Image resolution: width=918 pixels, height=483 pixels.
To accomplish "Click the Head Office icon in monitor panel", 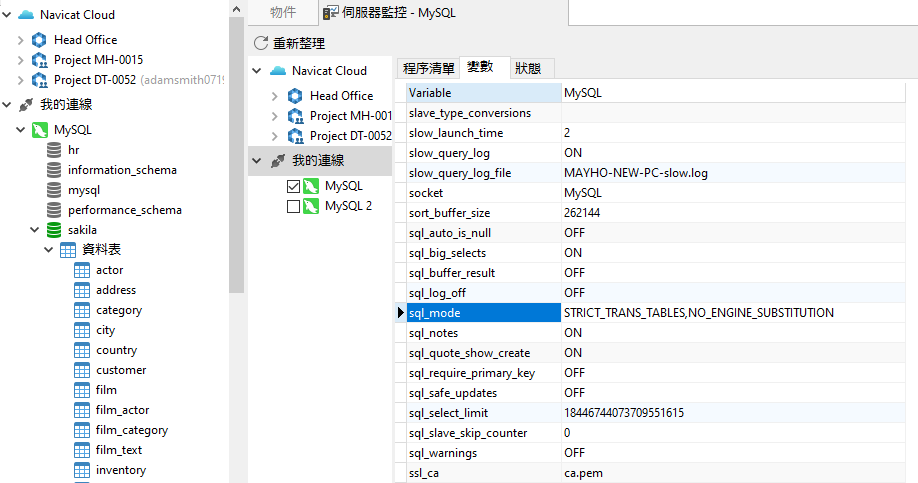I will pyautogui.click(x=295, y=95).
